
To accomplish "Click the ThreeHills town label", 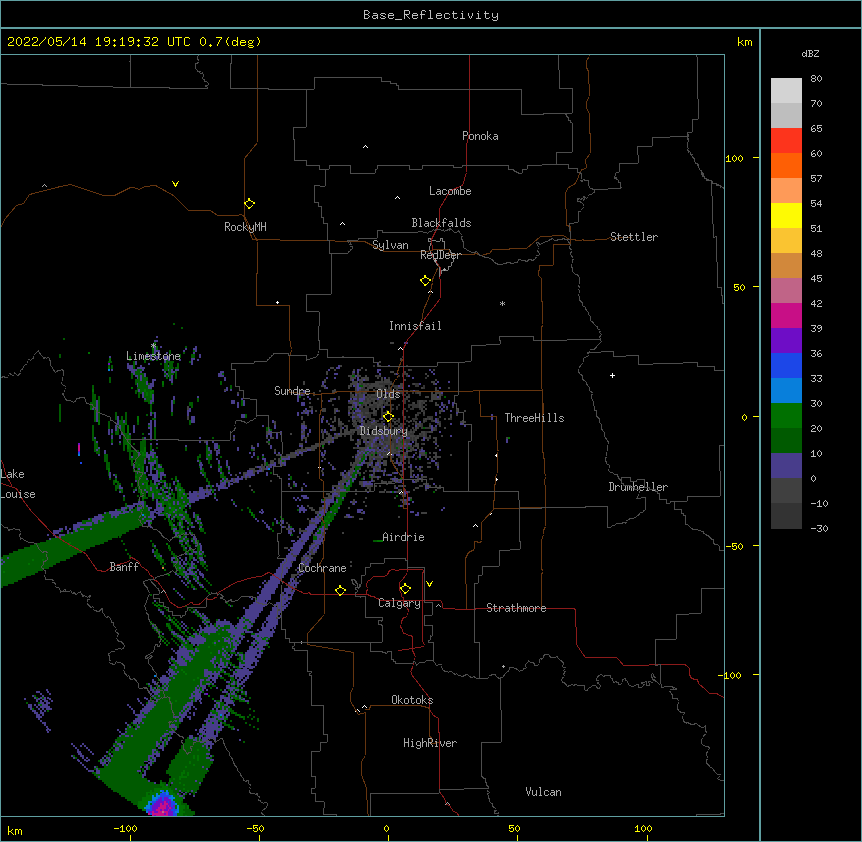I will click(534, 418).
